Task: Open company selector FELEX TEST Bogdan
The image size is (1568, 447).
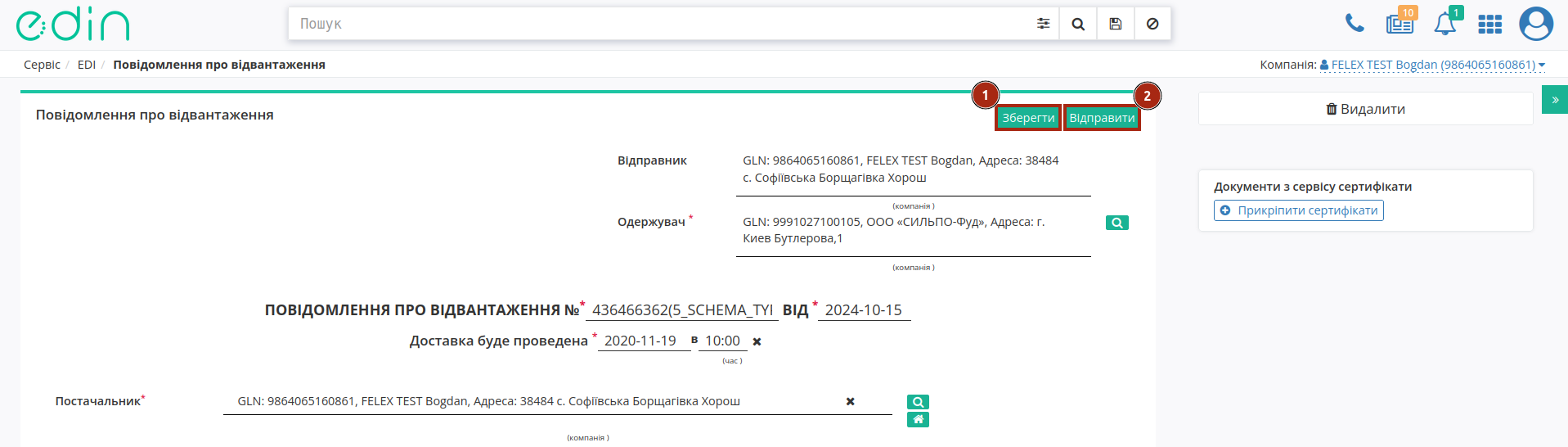Action: (1432, 65)
